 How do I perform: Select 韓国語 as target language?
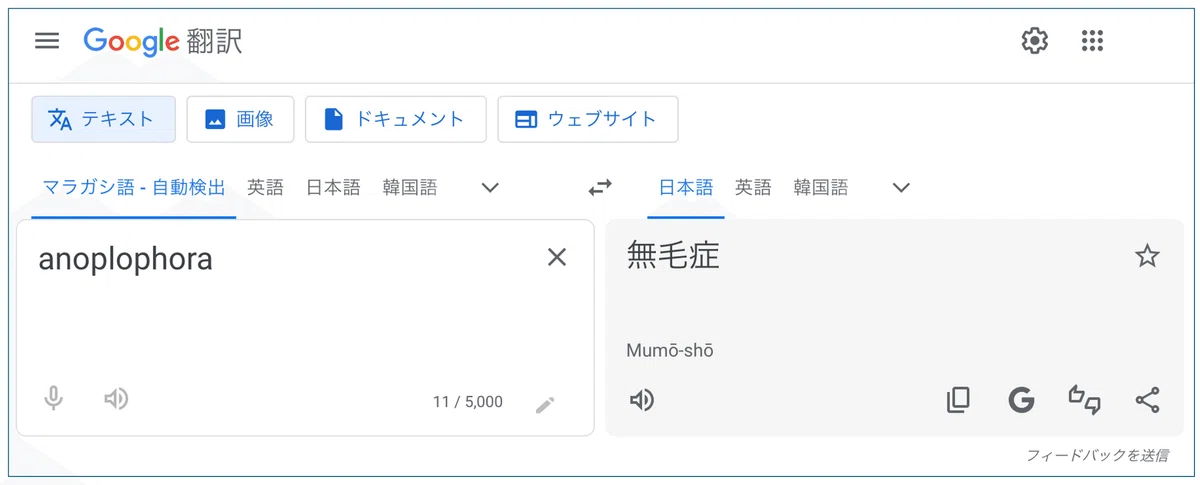point(821,187)
